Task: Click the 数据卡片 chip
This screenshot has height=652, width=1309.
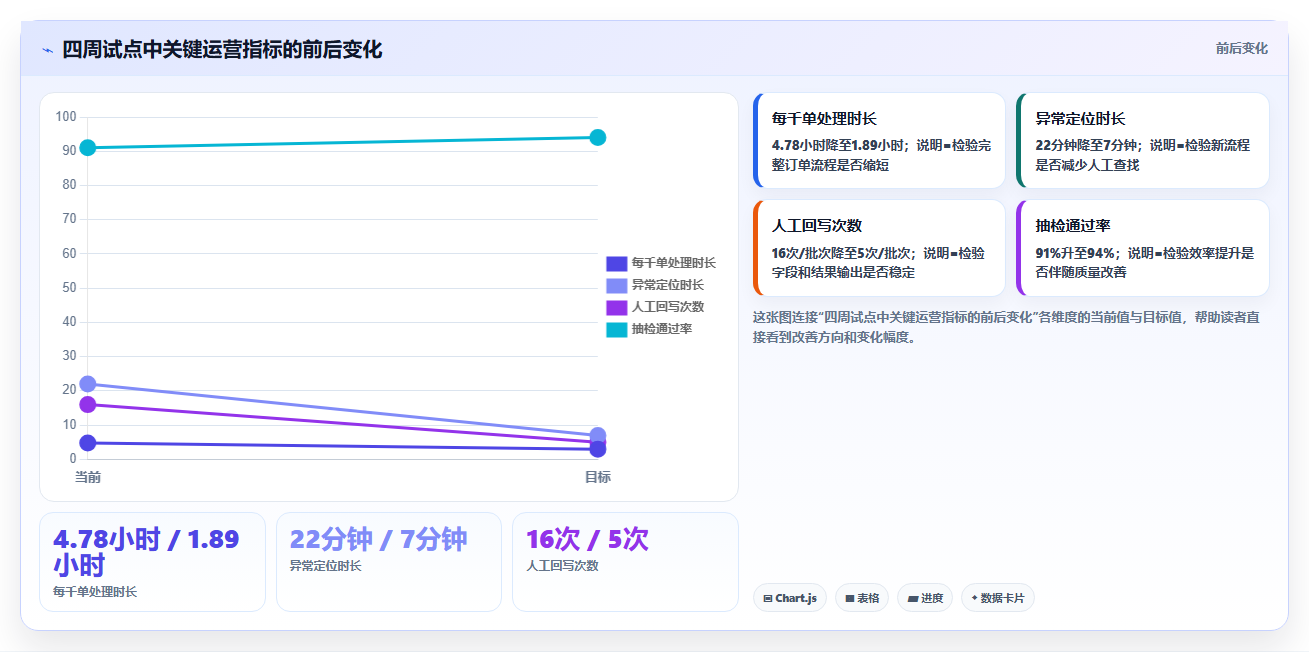Action: tap(998, 598)
